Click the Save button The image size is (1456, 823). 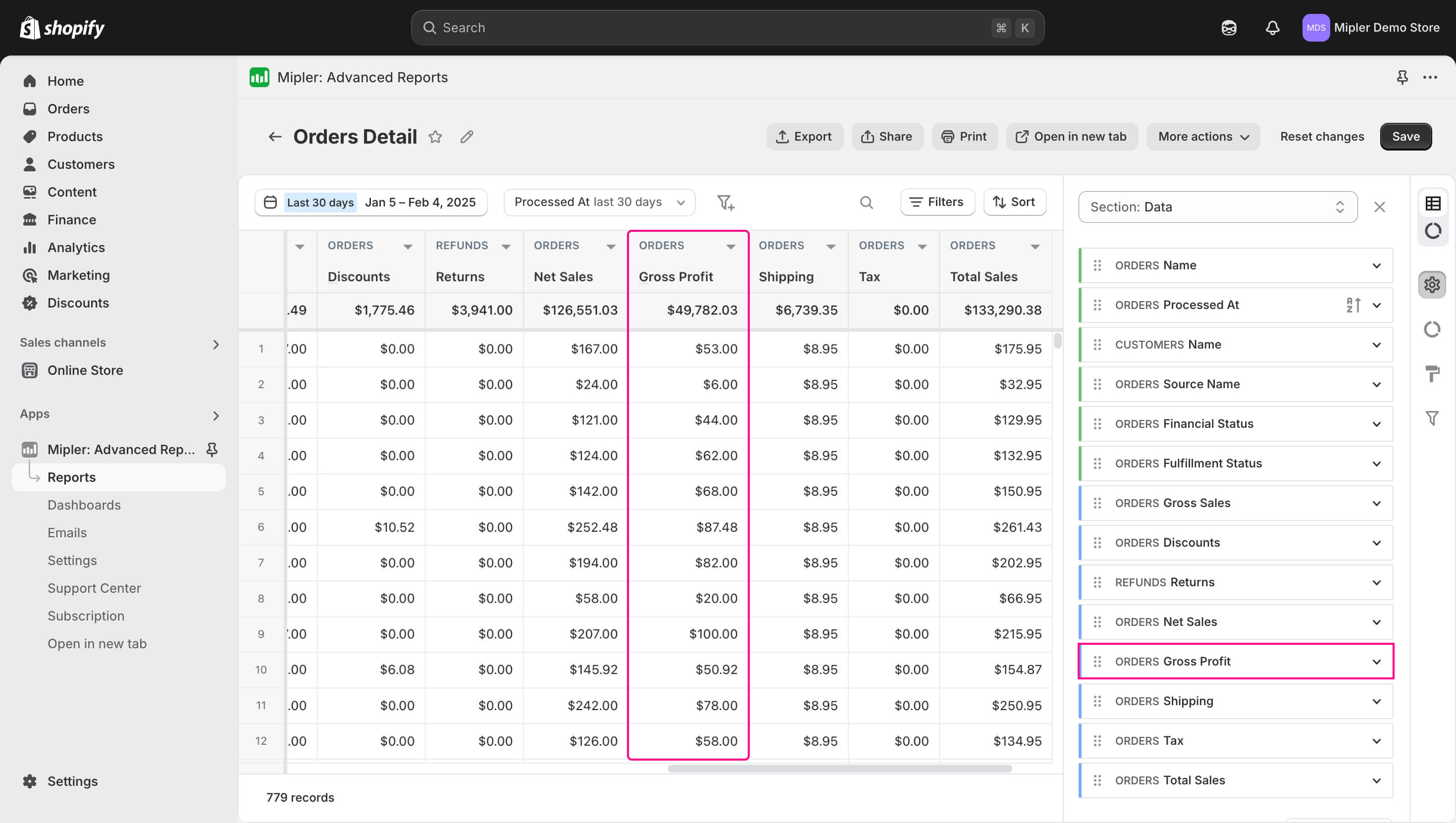point(1405,137)
